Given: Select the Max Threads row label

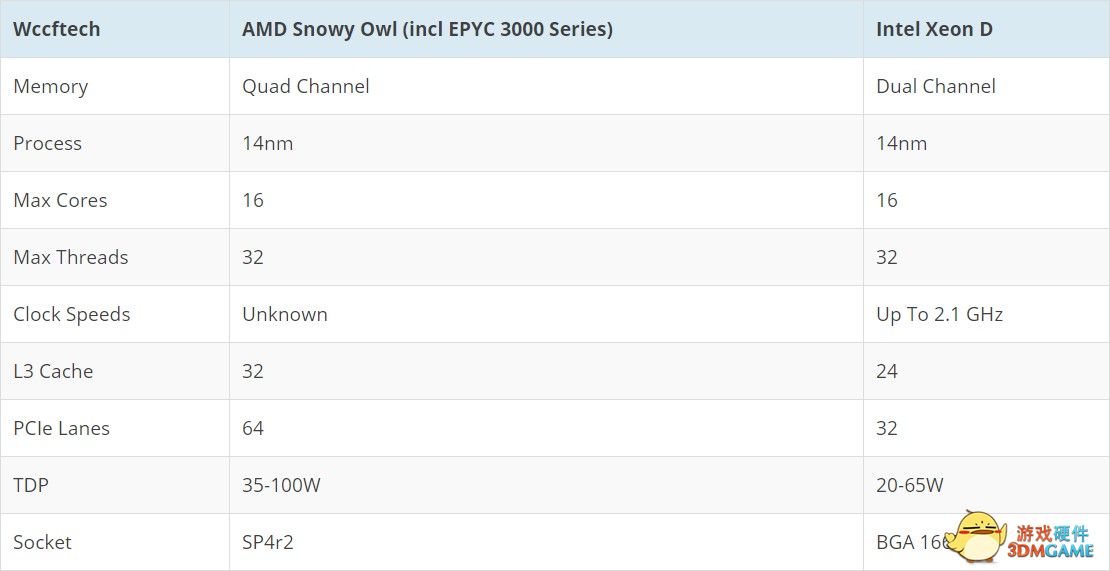Looking at the screenshot, I should [71, 257].
